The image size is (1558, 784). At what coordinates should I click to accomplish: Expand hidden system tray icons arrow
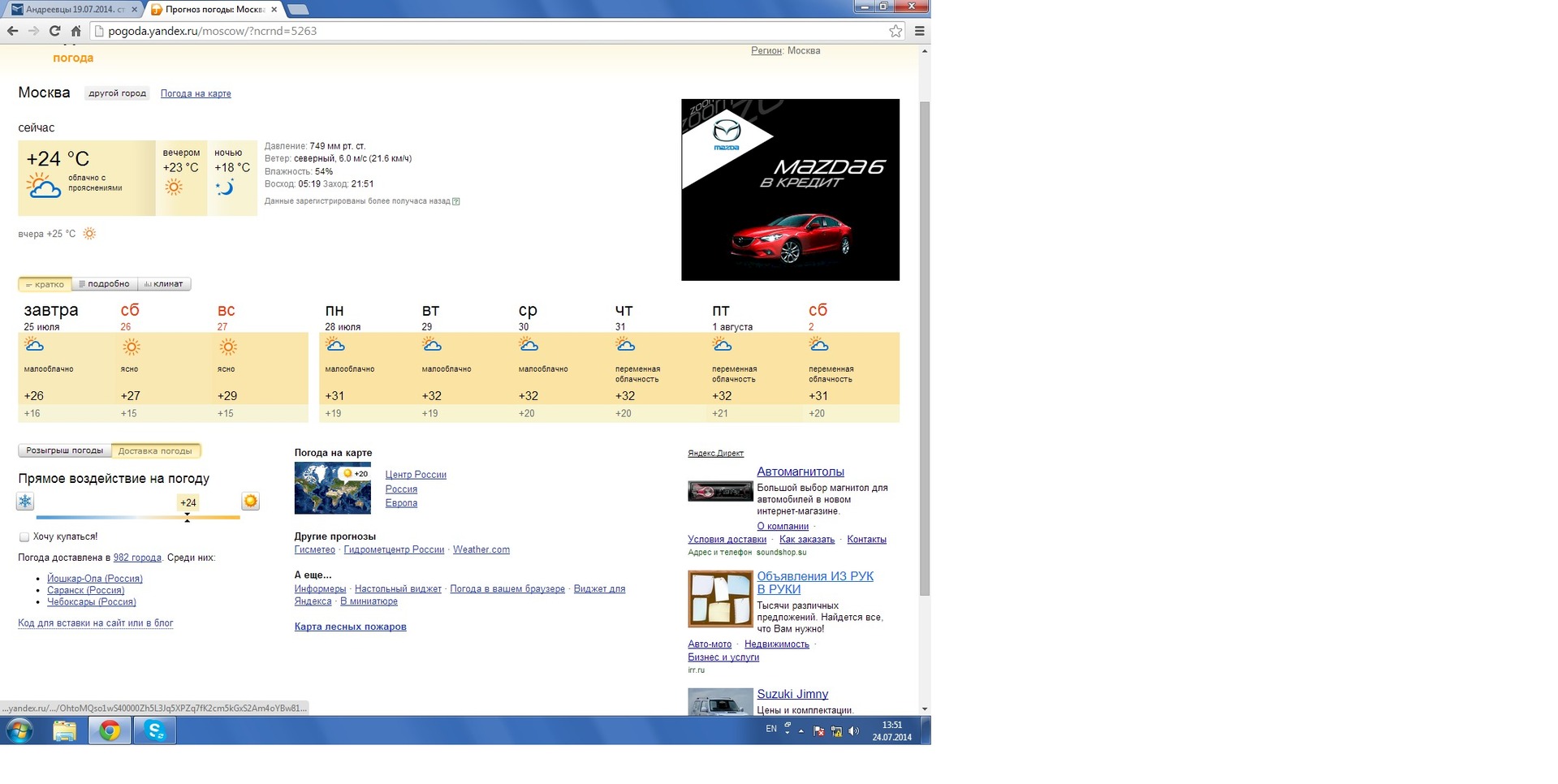pyautogui.click(x=801, y=731)
